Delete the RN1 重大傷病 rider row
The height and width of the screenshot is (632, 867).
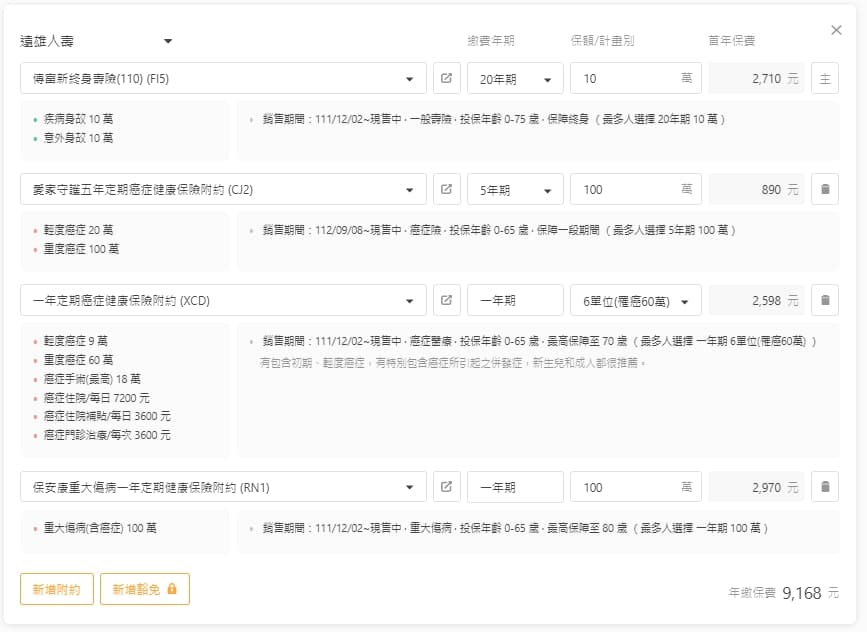[824, 487]
